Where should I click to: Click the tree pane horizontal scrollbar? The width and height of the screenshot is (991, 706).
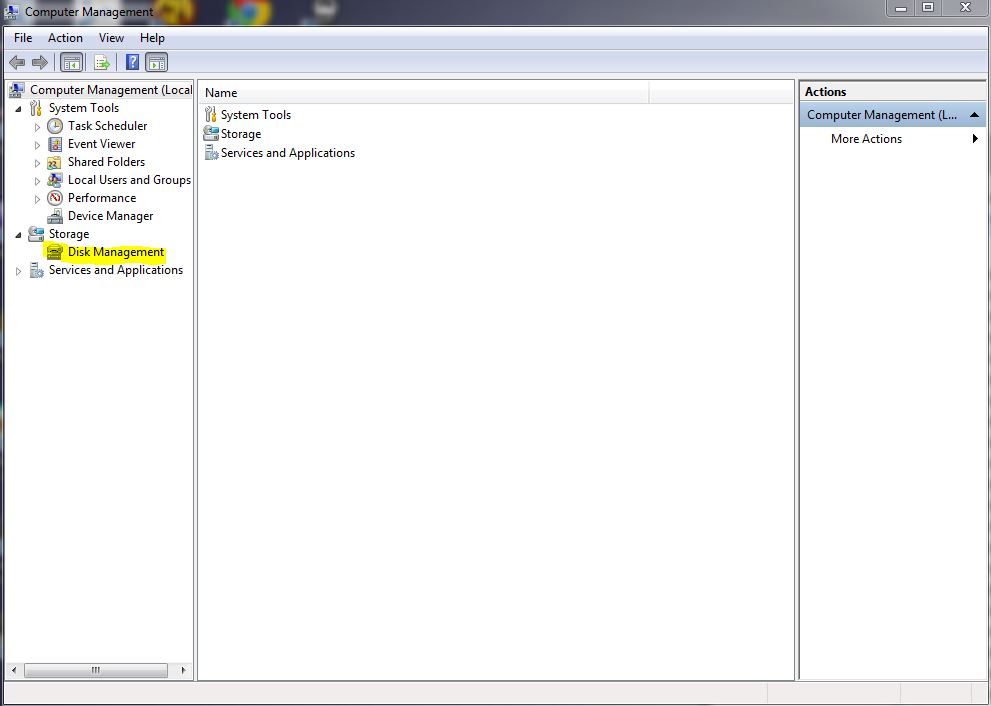96,670
